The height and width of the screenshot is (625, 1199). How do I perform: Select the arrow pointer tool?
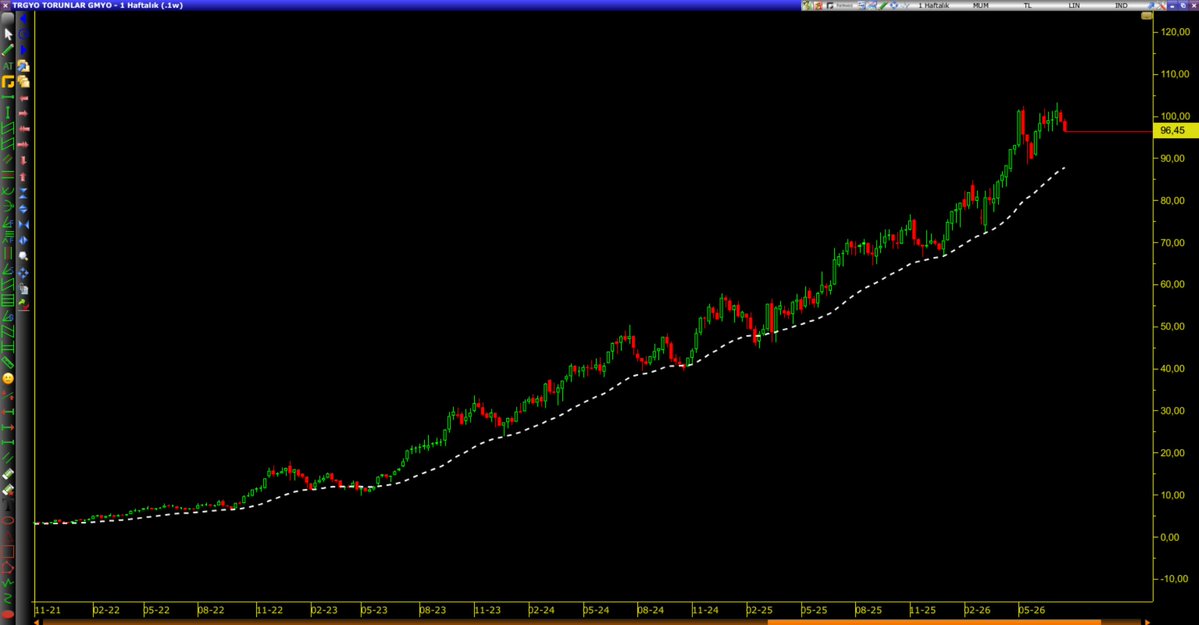[x=8, y=34]
